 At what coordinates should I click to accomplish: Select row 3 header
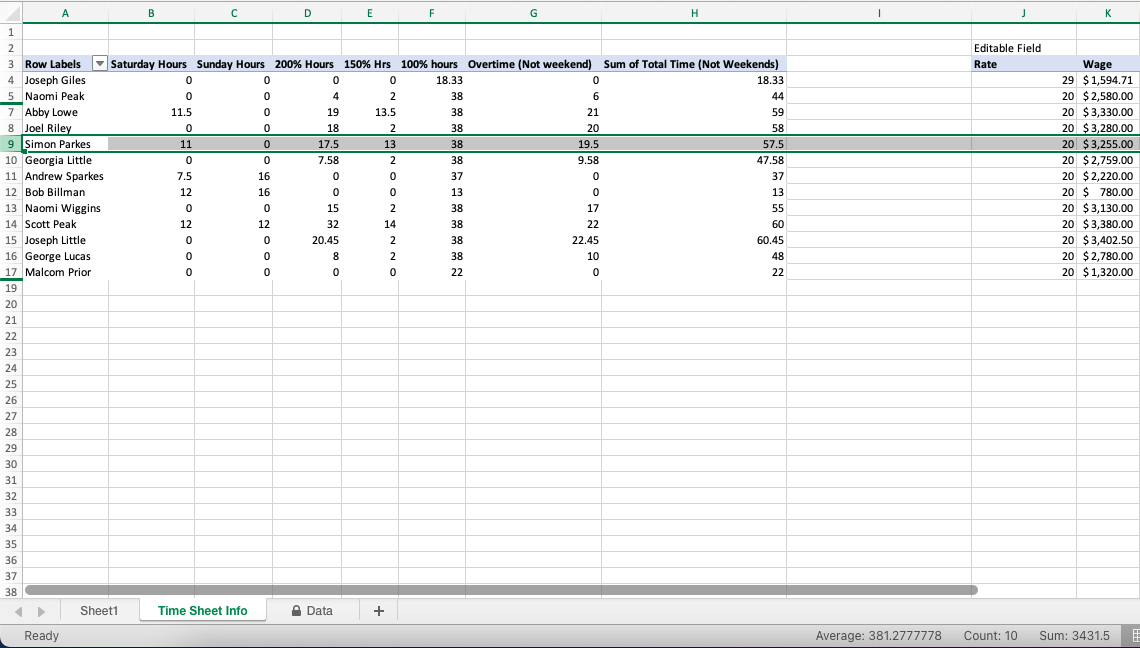pos(11,64)
